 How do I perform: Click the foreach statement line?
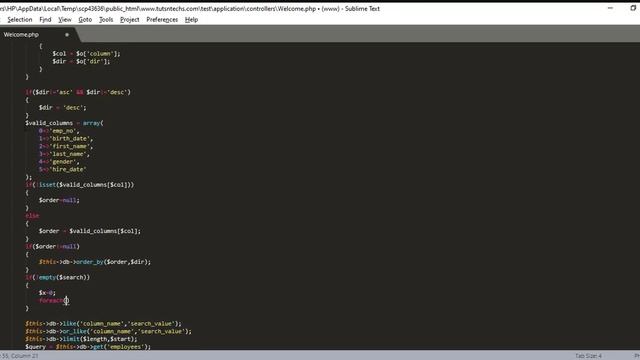coord(54,300)
